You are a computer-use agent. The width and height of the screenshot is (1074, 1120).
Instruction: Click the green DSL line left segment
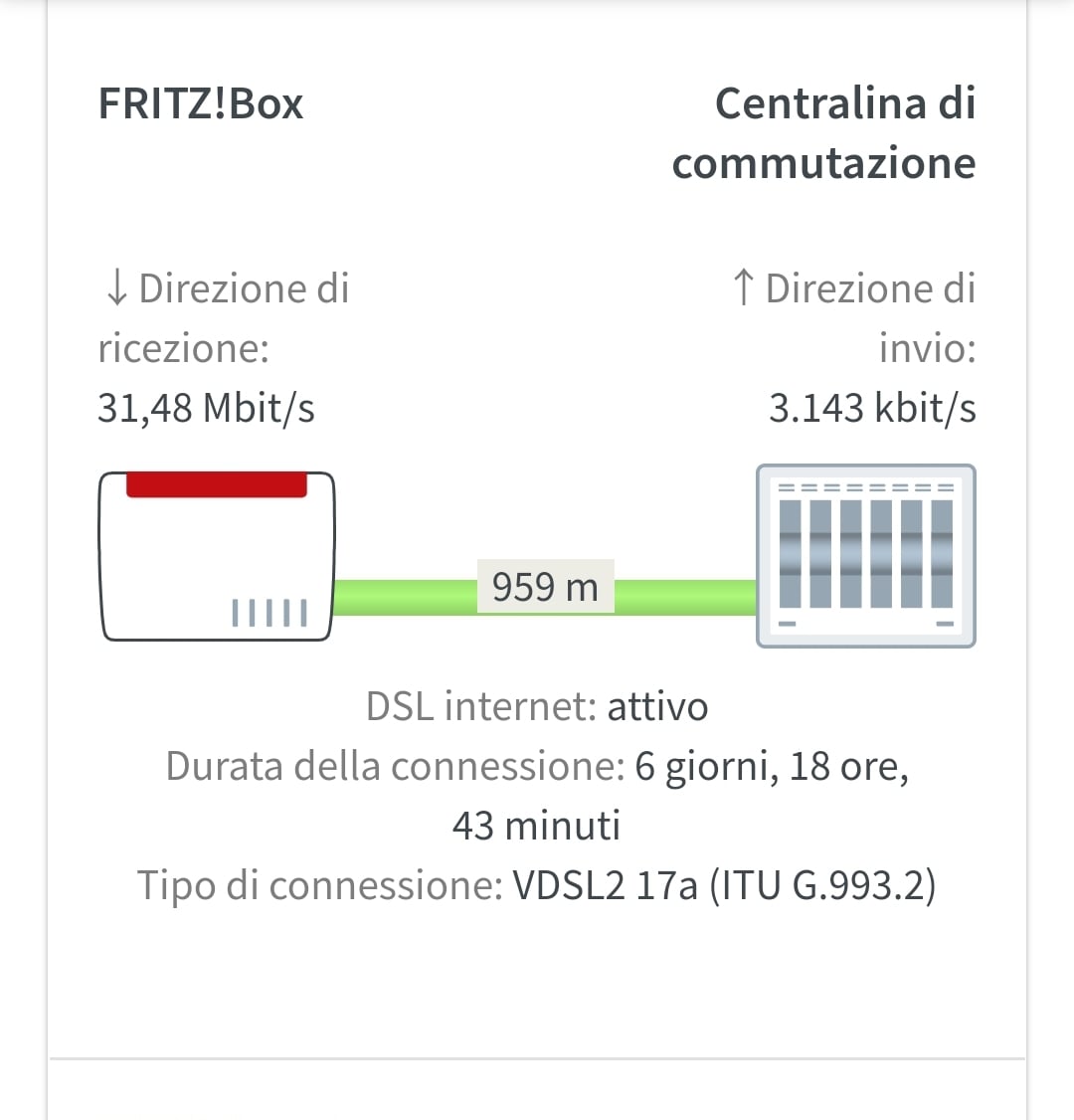[406, 597]
